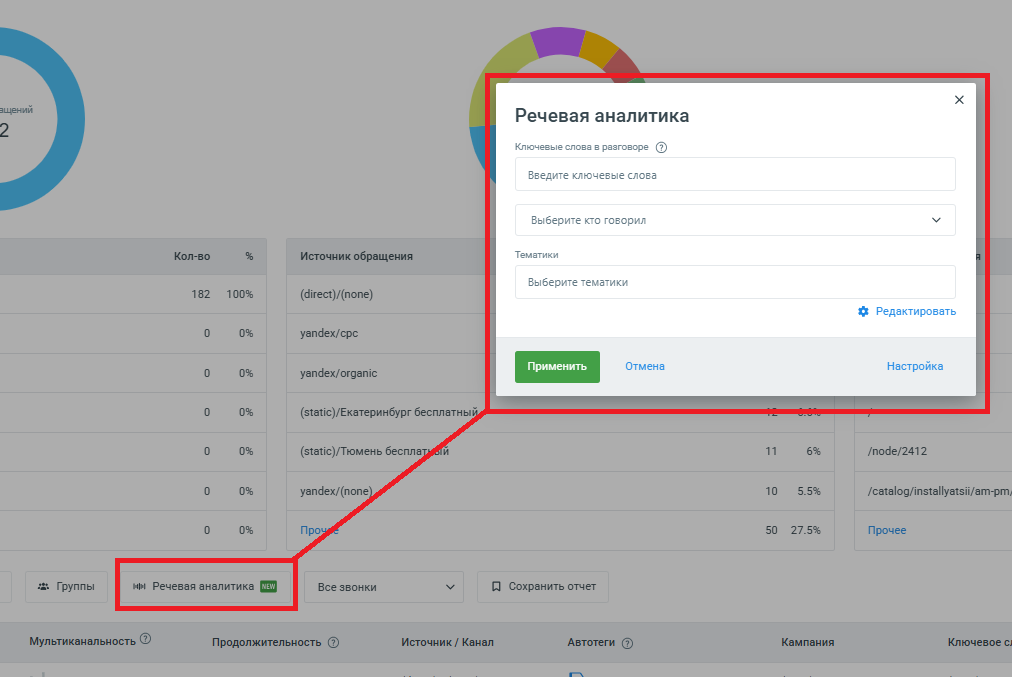
Task: Click the Речевая аналитика dialog title
Action: click(602, 116)
